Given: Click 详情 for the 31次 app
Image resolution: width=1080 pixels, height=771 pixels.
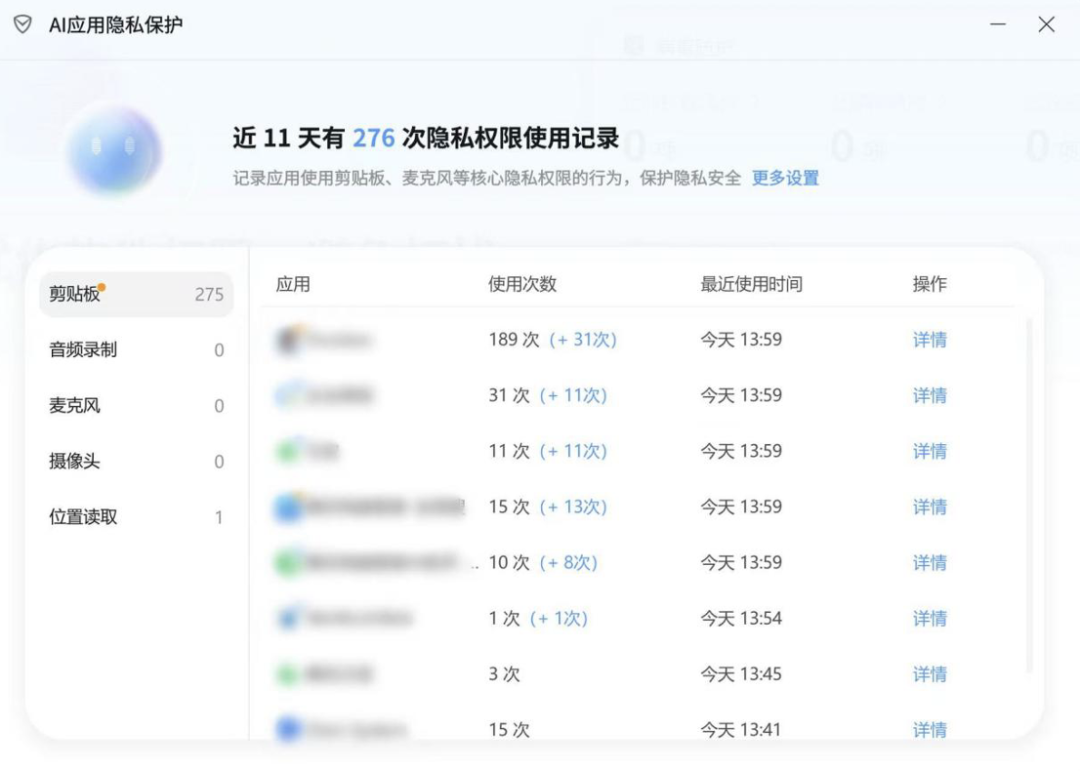Looking at the screenshot, I should point(929,395).
